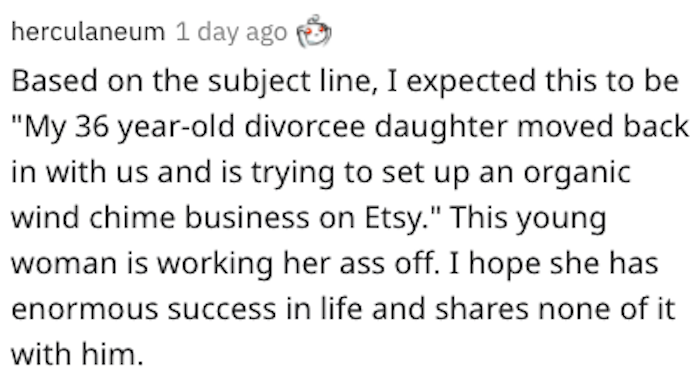
Task: Click the words 'wind chime business'
Action: click(x=160, y=218)
